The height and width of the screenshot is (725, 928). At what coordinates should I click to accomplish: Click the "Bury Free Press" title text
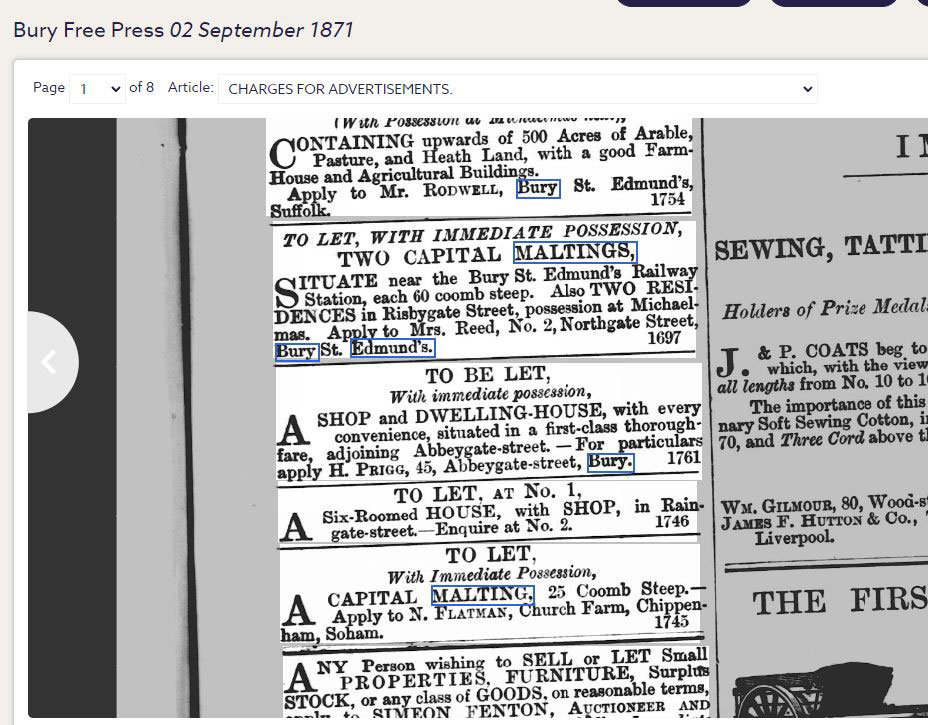pyautogui.click(x=88, y=30)
